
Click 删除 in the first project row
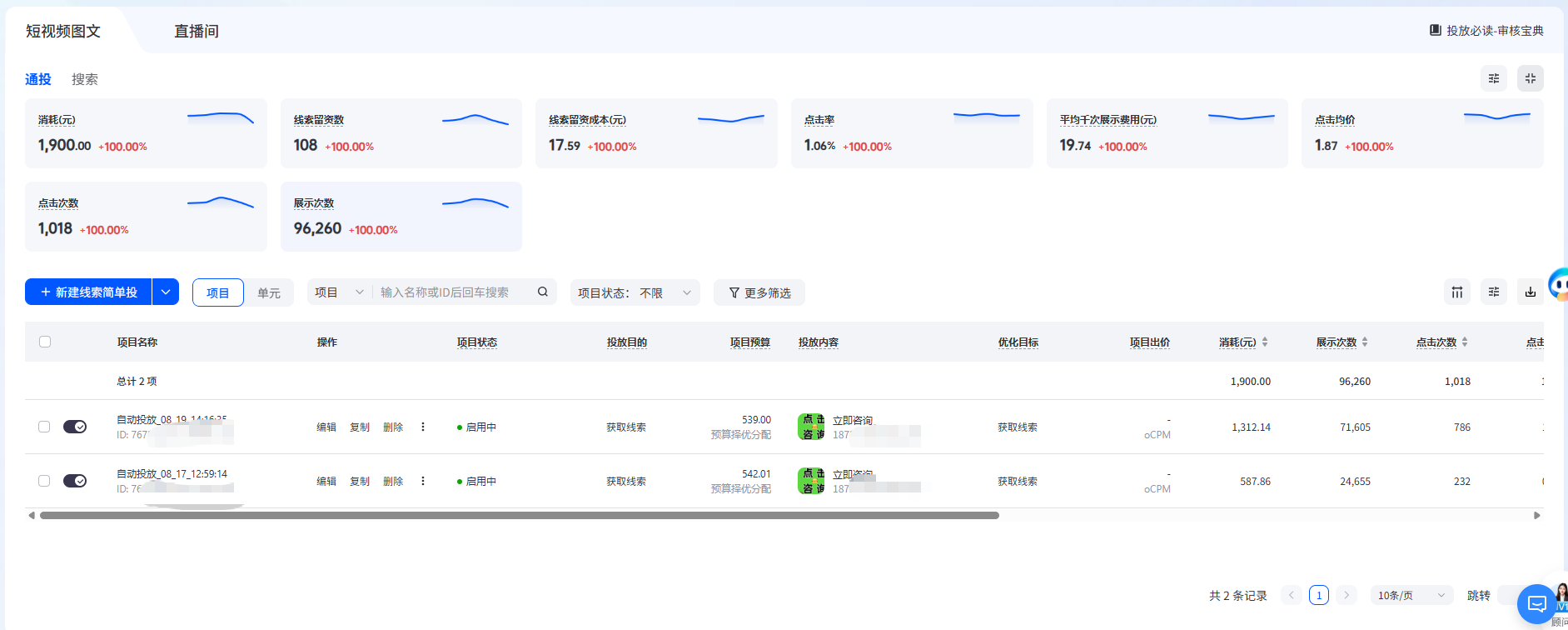(x=393, y=427)
